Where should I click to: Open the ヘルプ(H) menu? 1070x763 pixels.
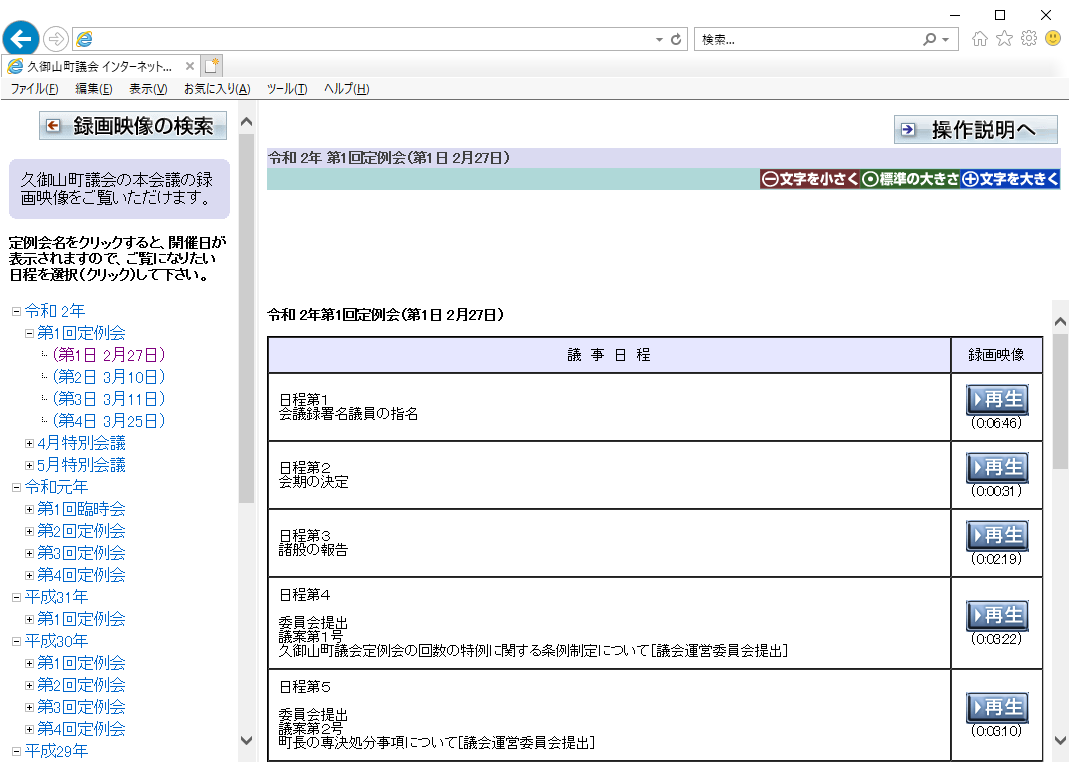point(346,89)
